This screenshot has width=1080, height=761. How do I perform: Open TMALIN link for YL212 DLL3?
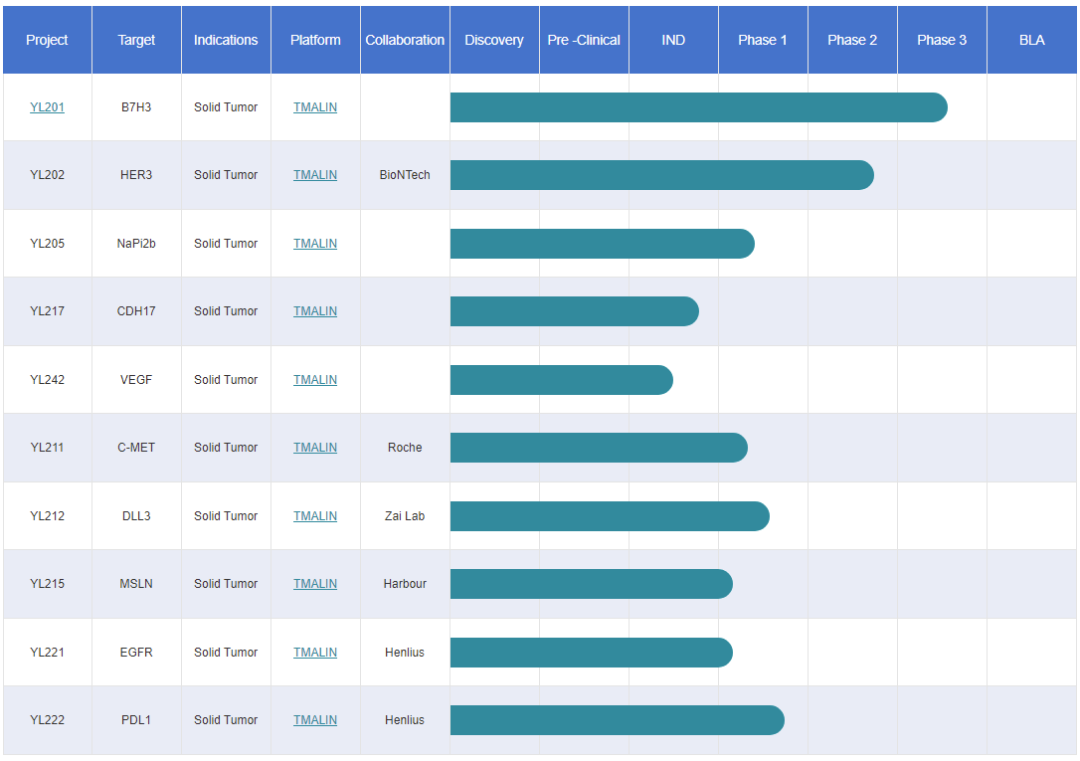[315, 516]
